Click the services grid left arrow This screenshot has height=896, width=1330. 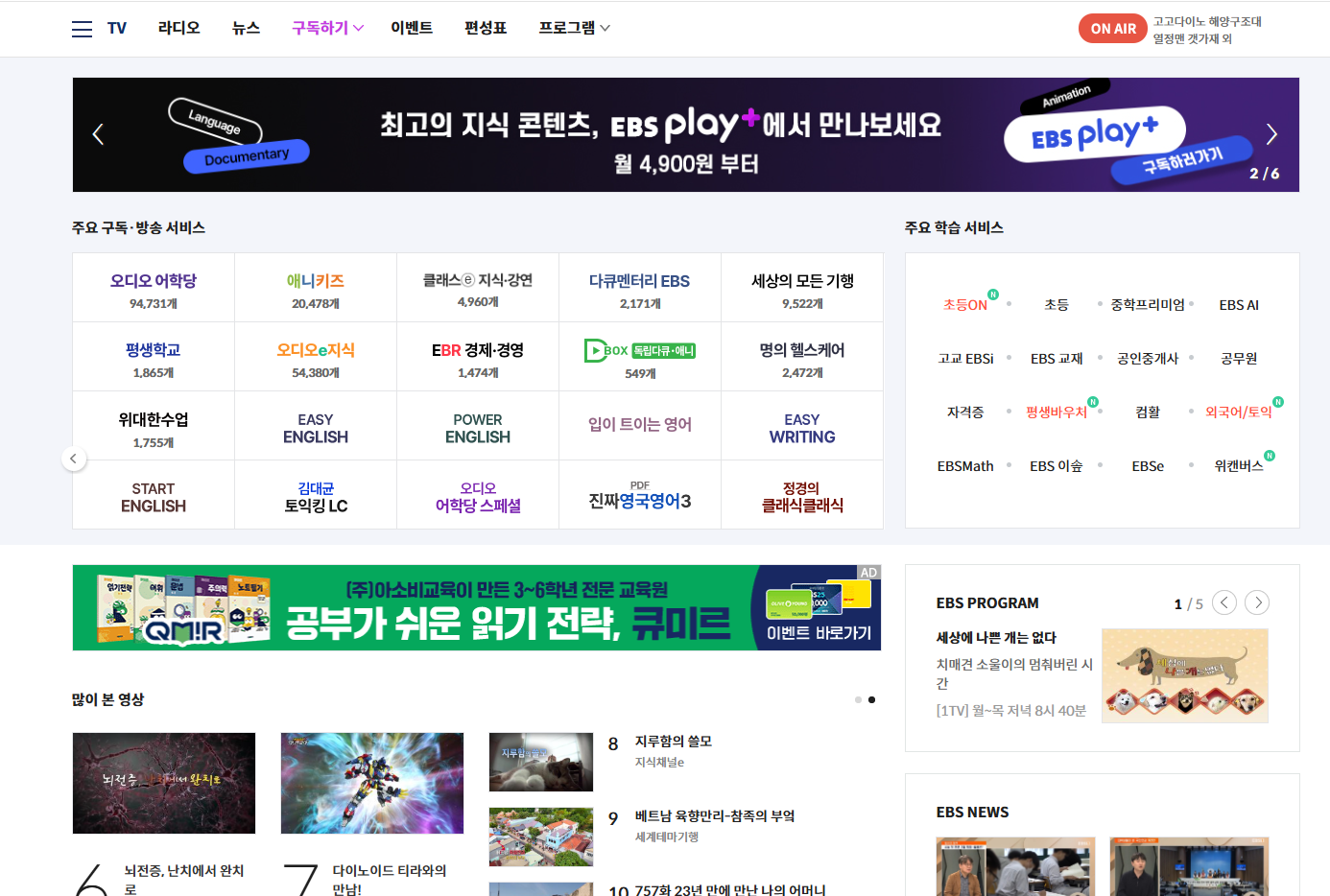click(x=74, y=459)
